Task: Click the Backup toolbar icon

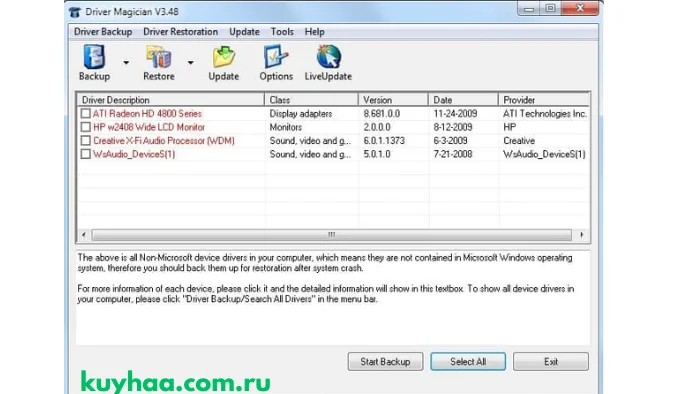Action: pos(94,62)
